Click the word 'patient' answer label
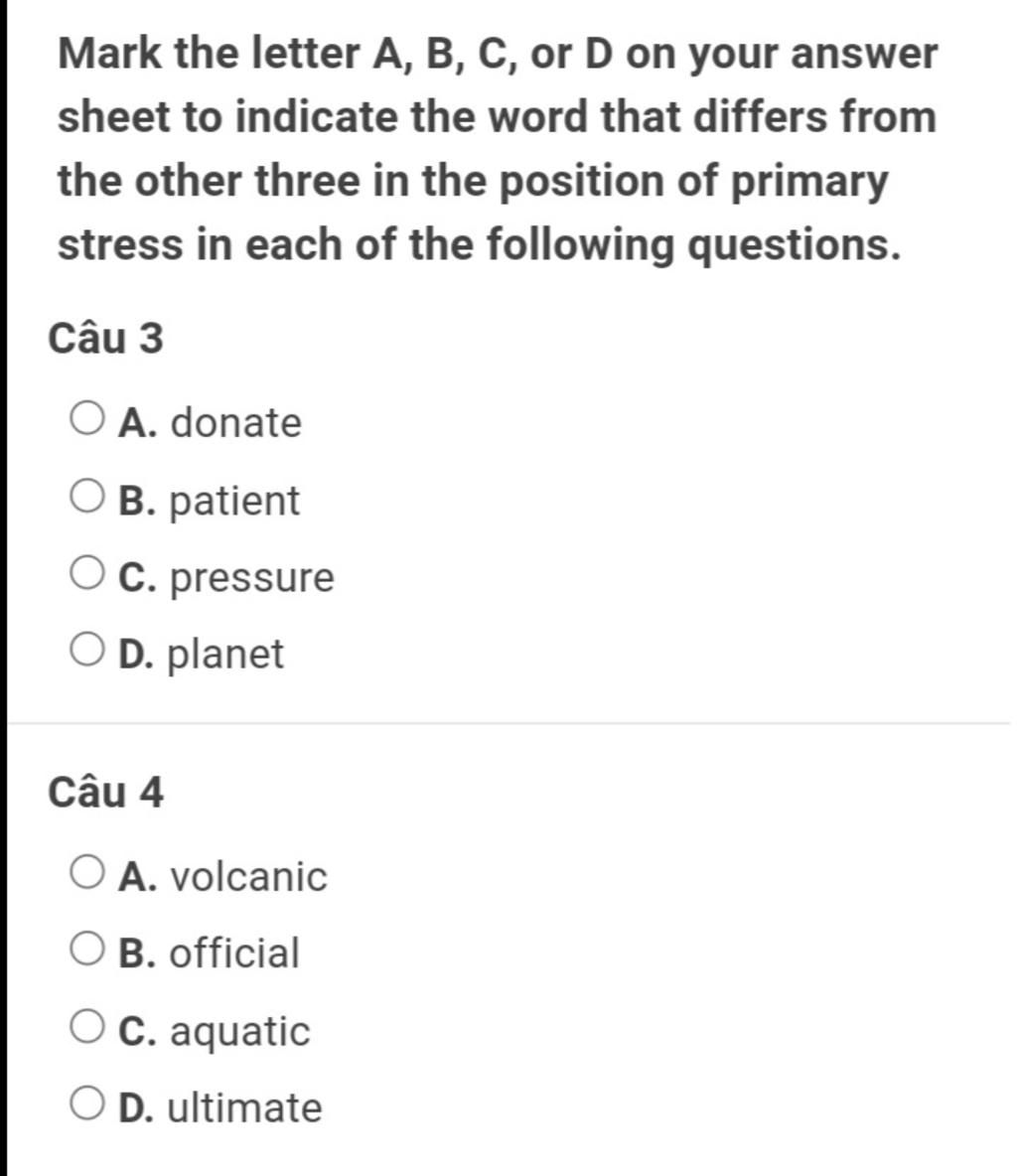Screen dimensions: 1017x1176 [x=234, y=501]
